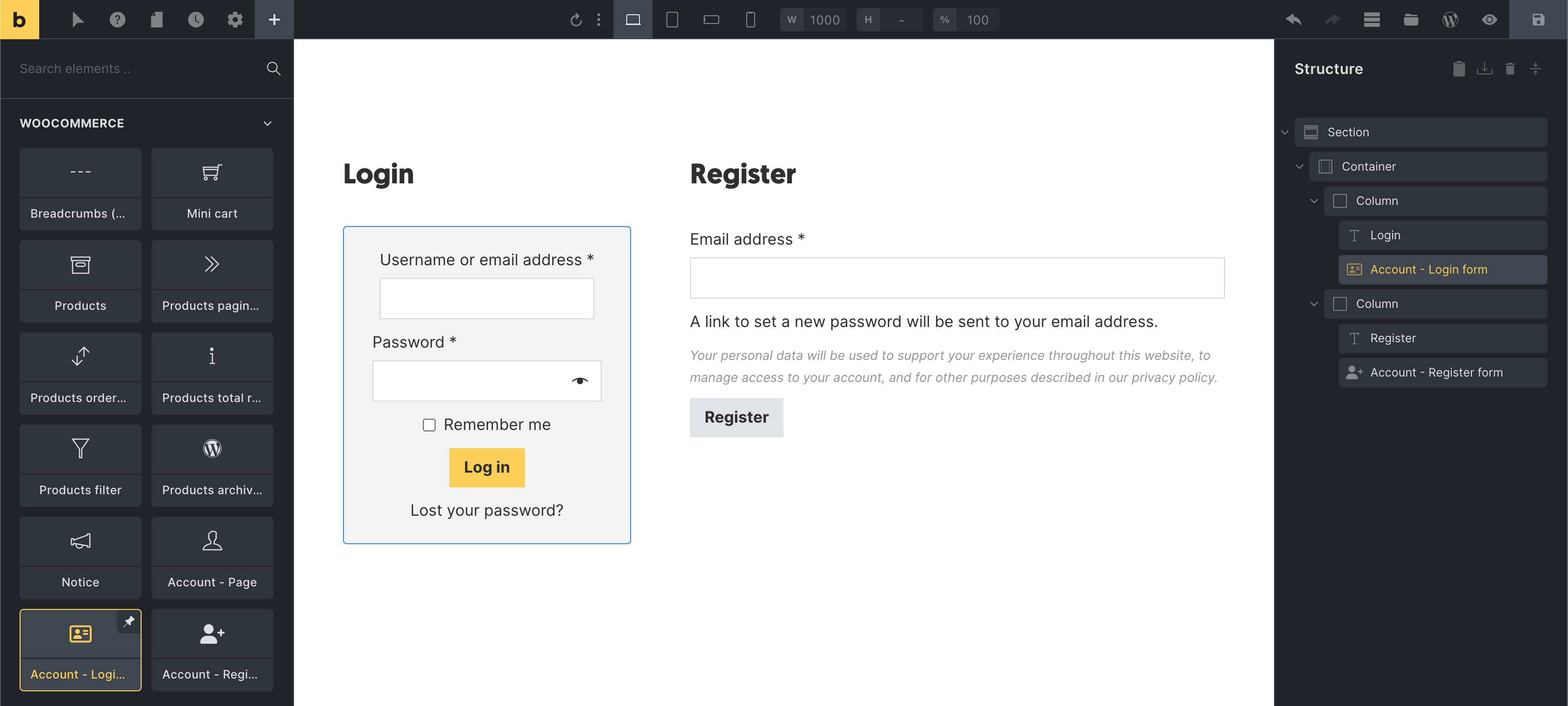Open the revisions history clock icon
The image size is (1568, 706).
(196, 20)
